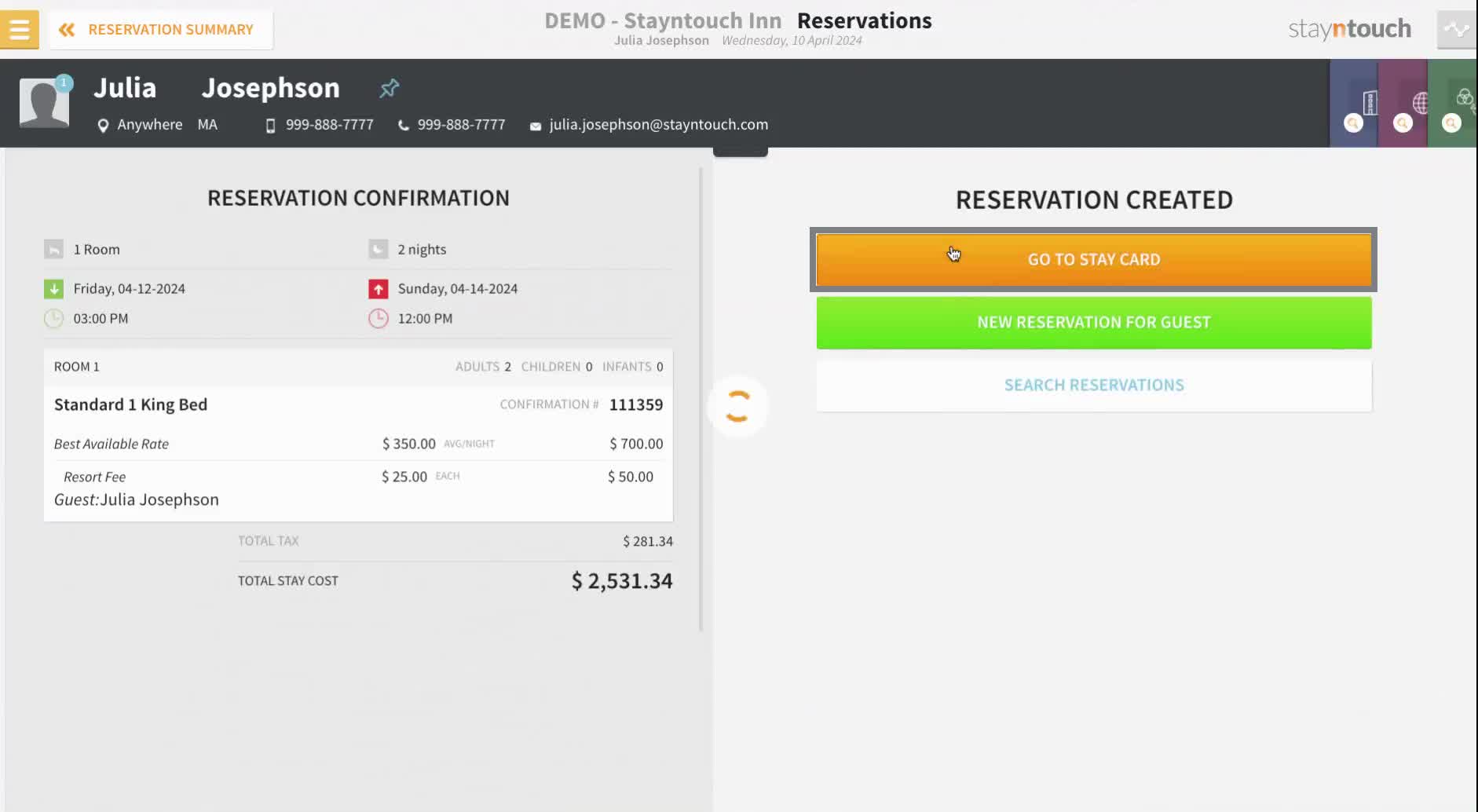Click the 12:00 PM departure time

click(425, 319)
